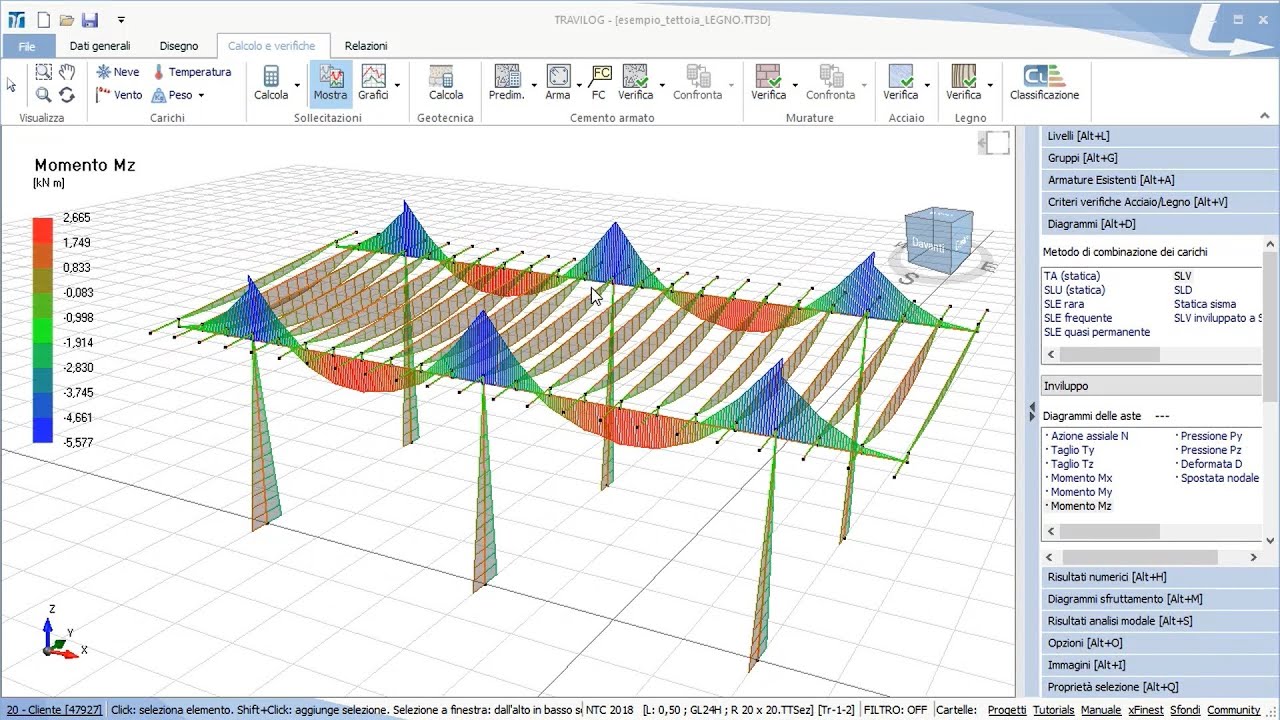Select the arrow pointer tool
This screenshot has width=1280, height=720.
click(x=12, y=85)
